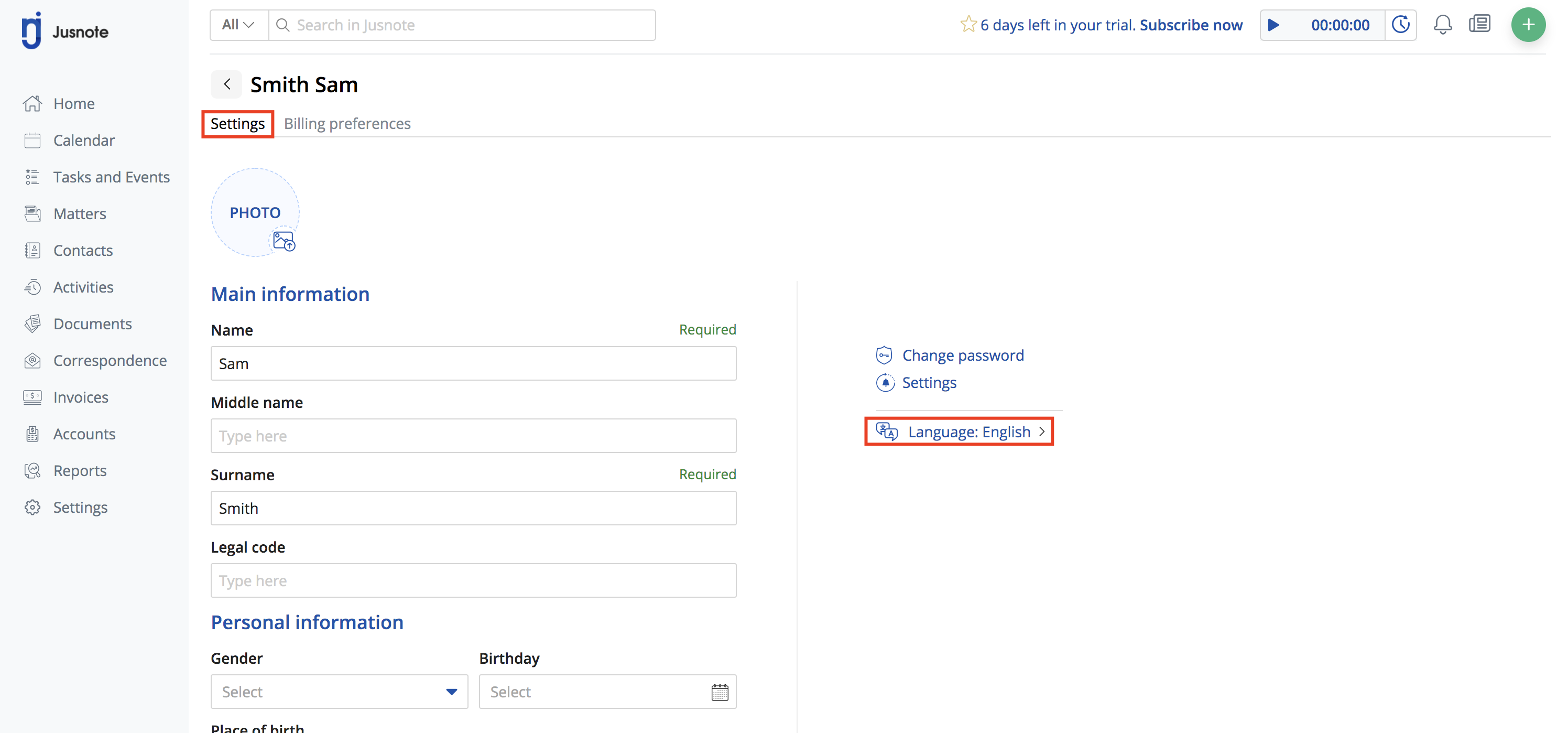
Task: Click the Surname input containing Smith
Action: [x=474, y=509]
